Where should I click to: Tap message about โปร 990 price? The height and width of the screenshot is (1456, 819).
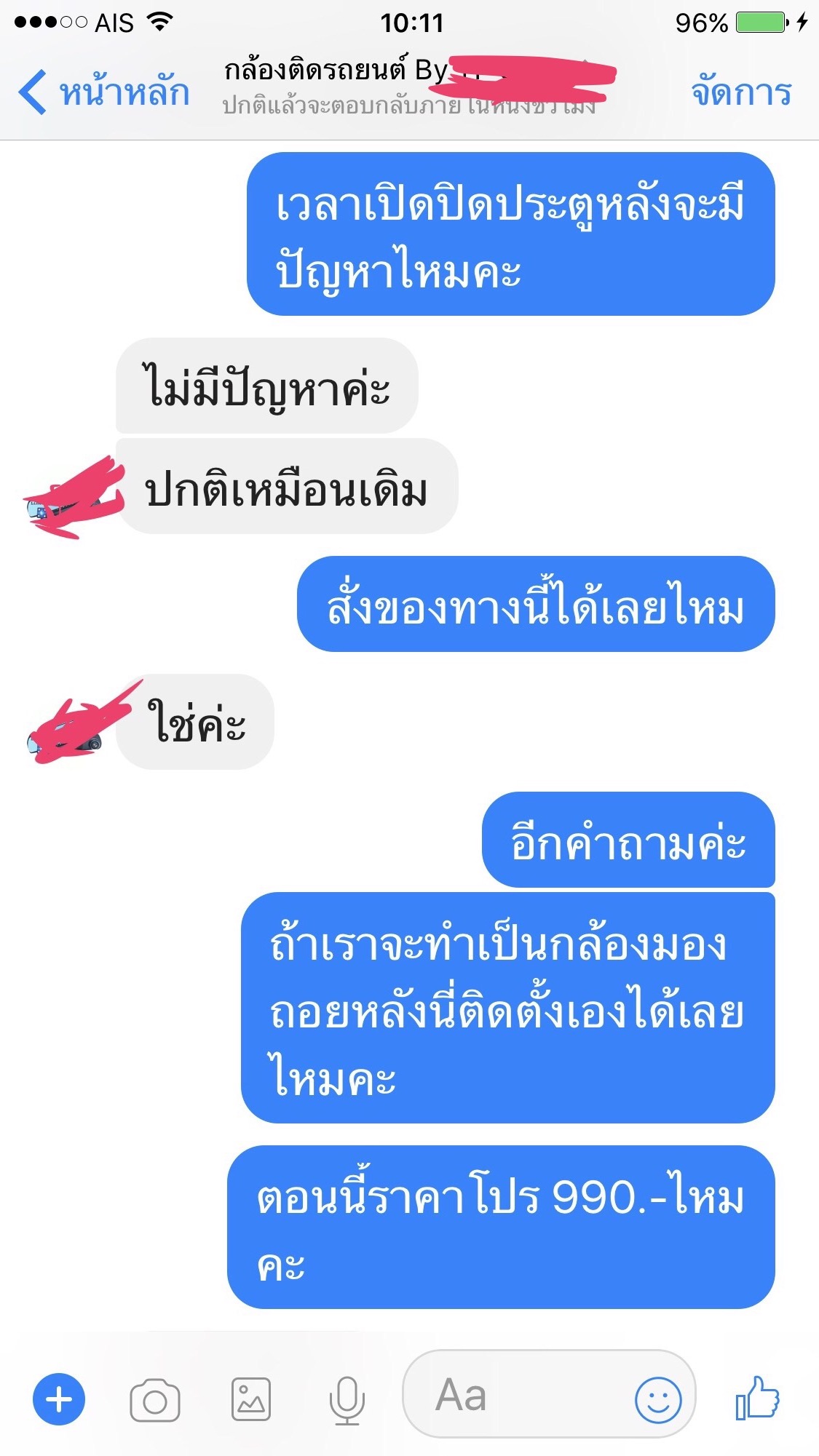click(501, 1227)
